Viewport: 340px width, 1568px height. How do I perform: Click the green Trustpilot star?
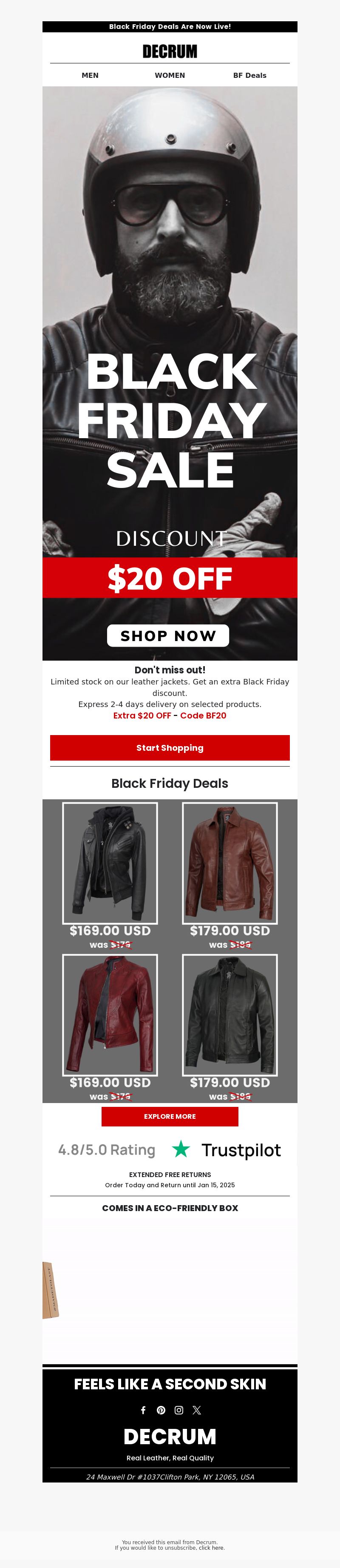pyautogui.click(x=181, y=1149)
